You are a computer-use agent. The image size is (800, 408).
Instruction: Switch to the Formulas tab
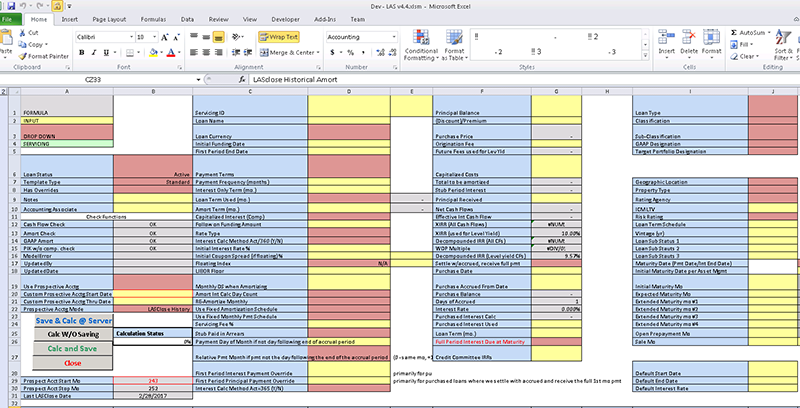(154, 19)
